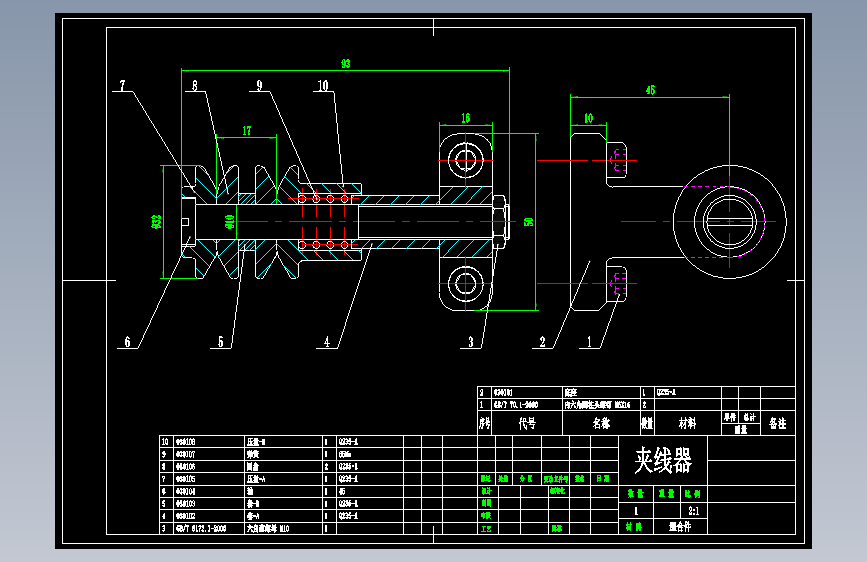Viewport: 867px width, 562px height.
Task: Click white balloon number 10 callout
Action: [323, 85]
